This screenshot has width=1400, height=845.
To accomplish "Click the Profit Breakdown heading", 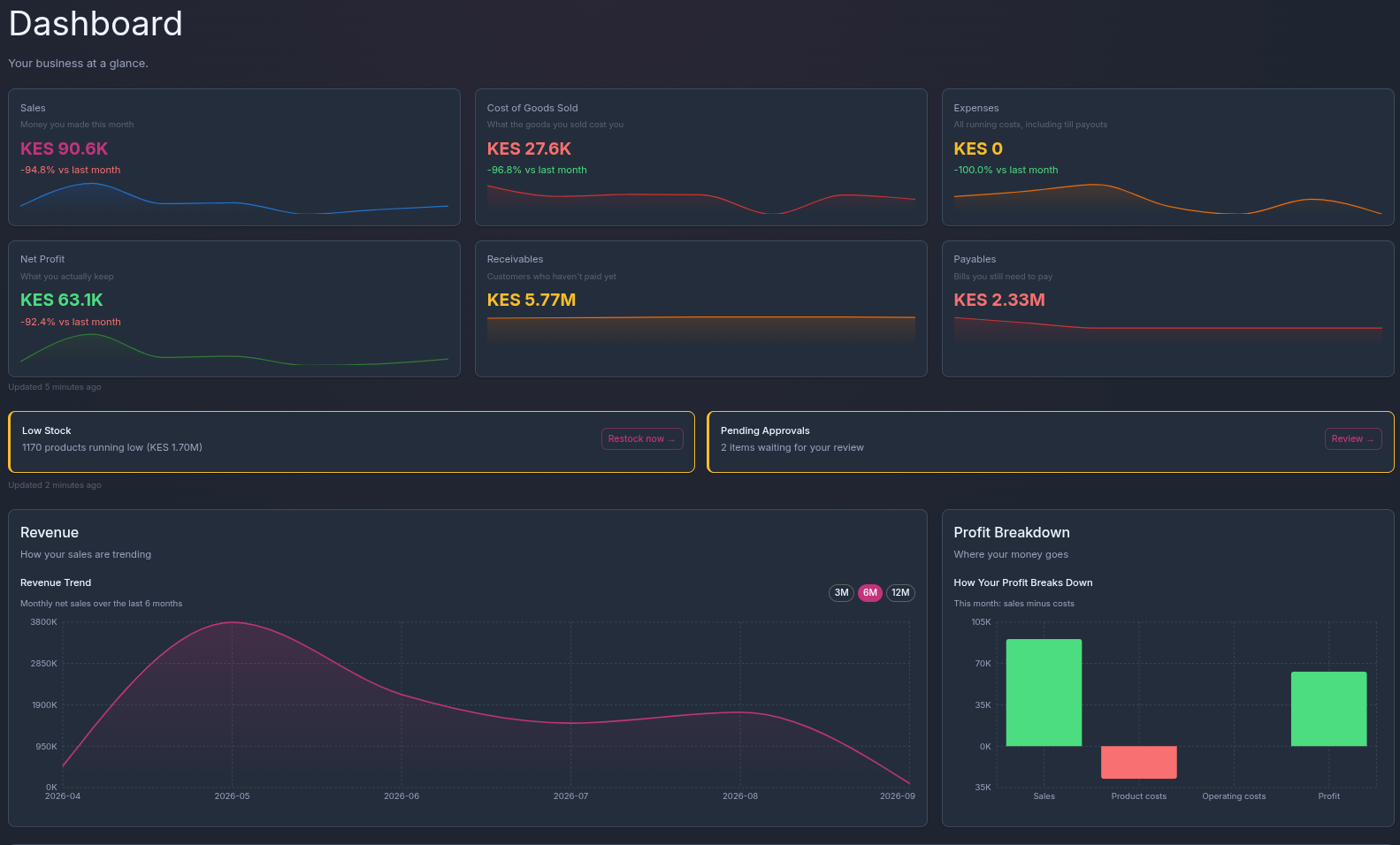I will [x=1012, y=532].
